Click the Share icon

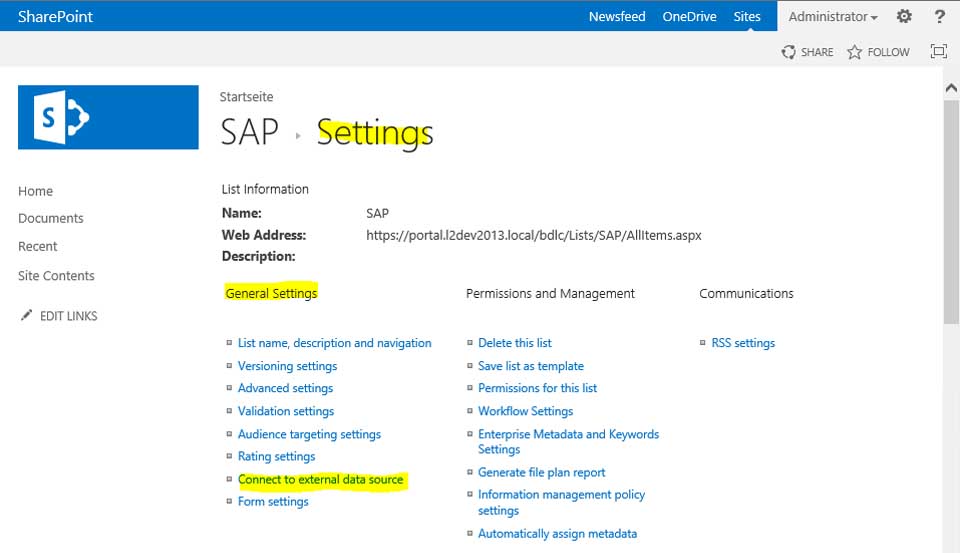[789, 52]
